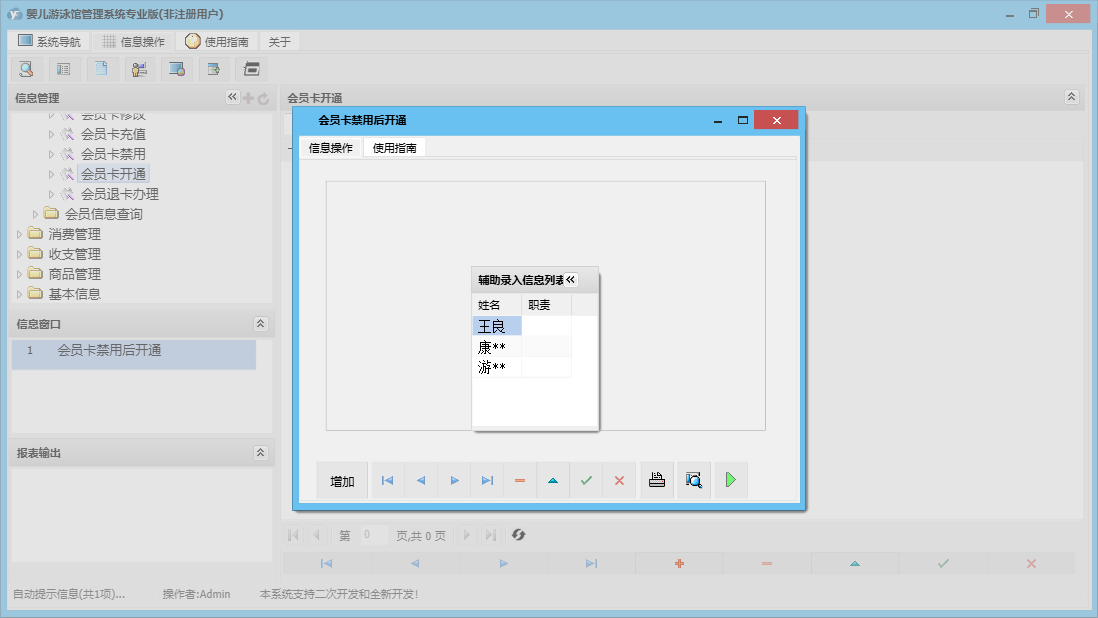Click the green checkmark save icon in the dialog
1098x618 pixels.
click(586, 480)
